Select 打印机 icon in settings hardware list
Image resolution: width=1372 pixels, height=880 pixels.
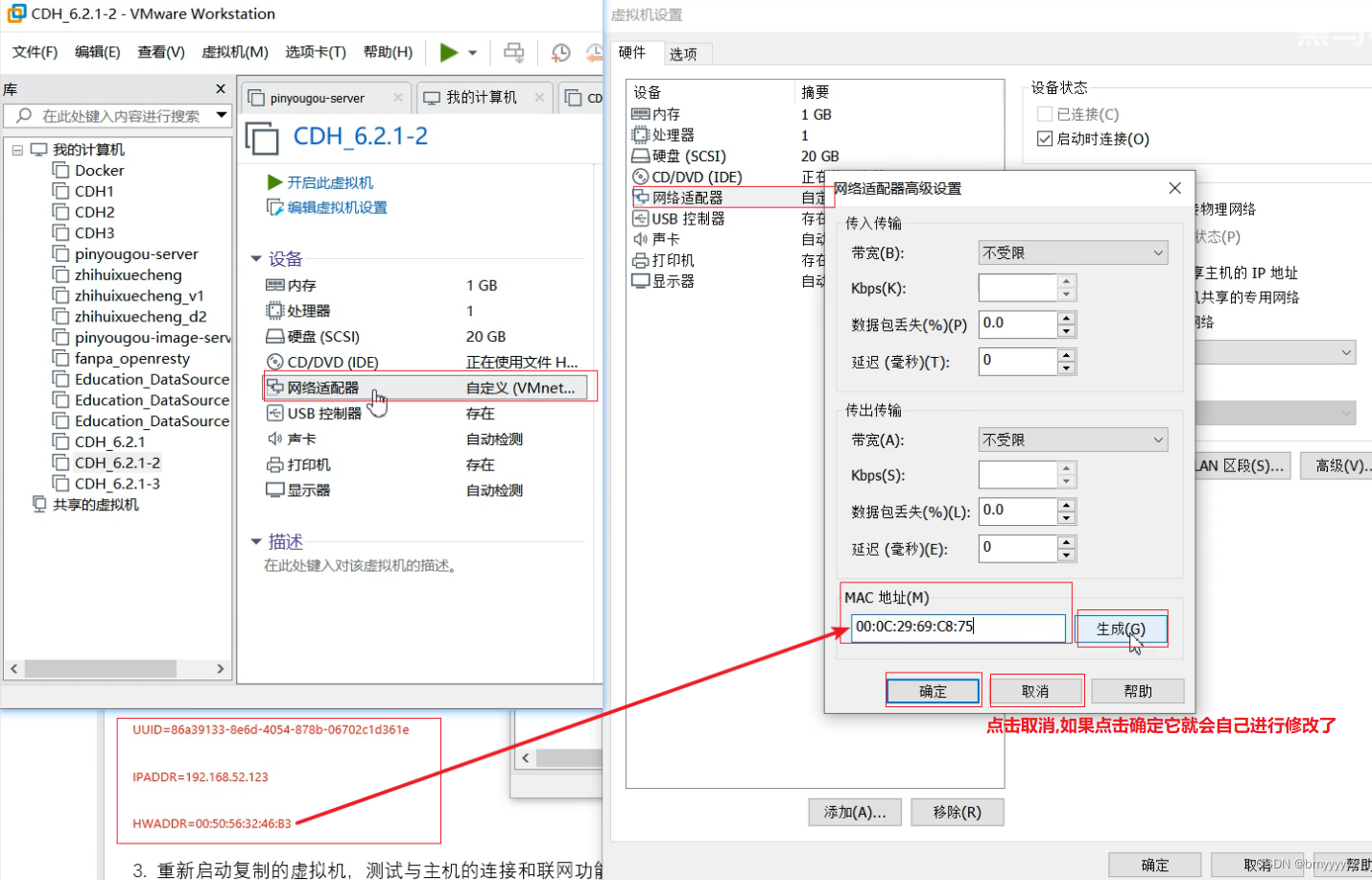641,260
